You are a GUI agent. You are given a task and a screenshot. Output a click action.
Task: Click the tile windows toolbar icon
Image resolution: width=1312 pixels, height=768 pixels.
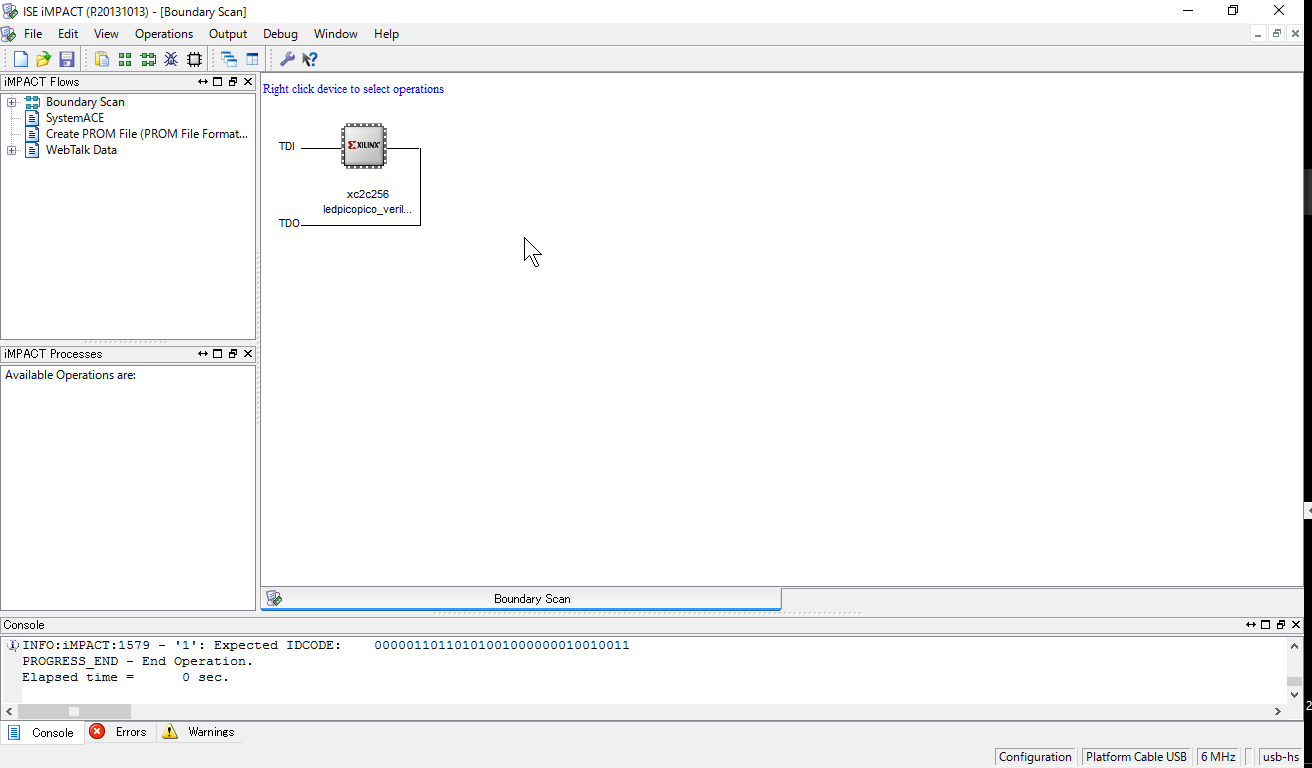tap(252, 59)
